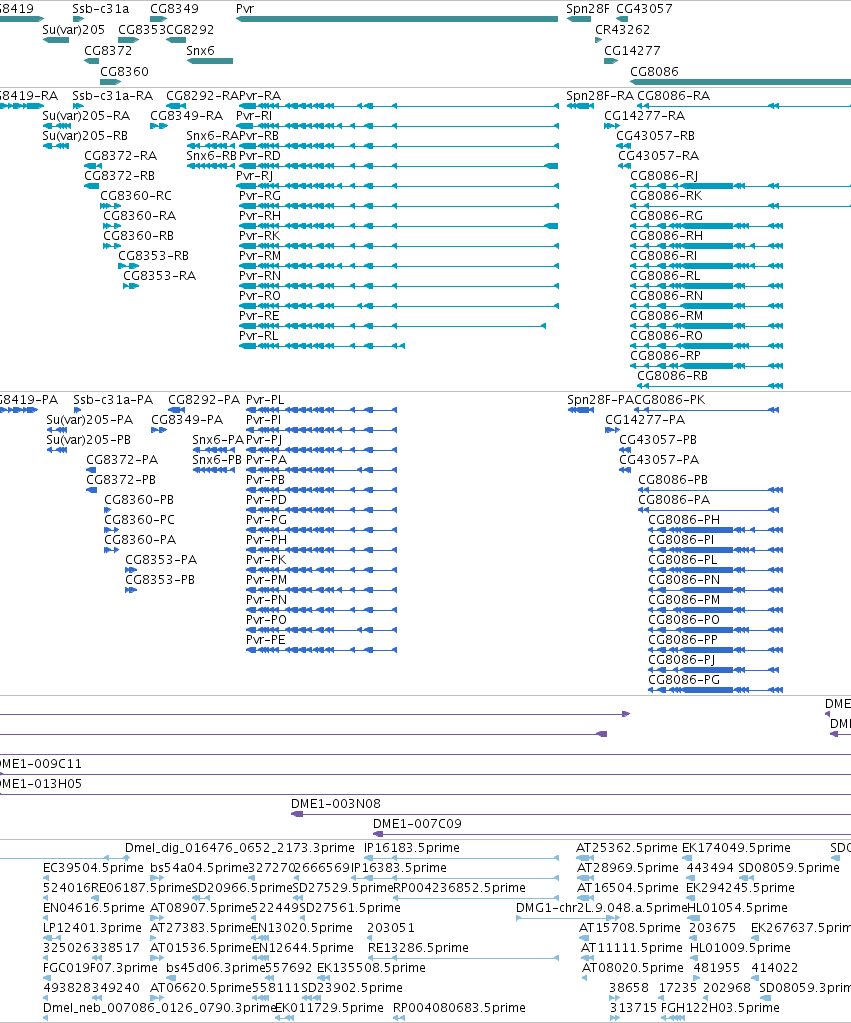Screen dimensions: 851x1023
Task: Click protein Su(var)205-PA
Action: [x=57, y=430]
